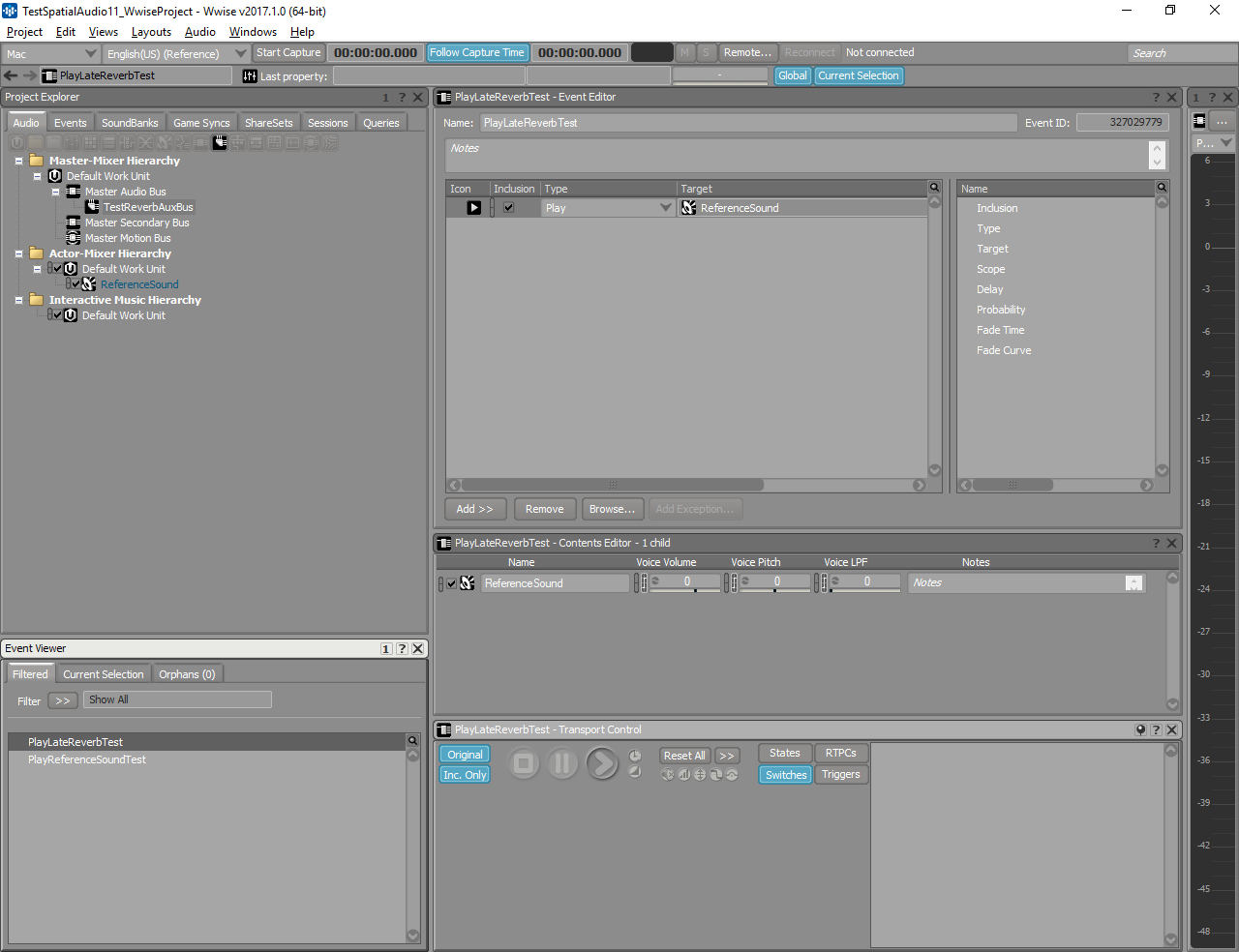
Task: Collapse the Actor-Mixer Hierarchy node
Action: pos(18,253)
